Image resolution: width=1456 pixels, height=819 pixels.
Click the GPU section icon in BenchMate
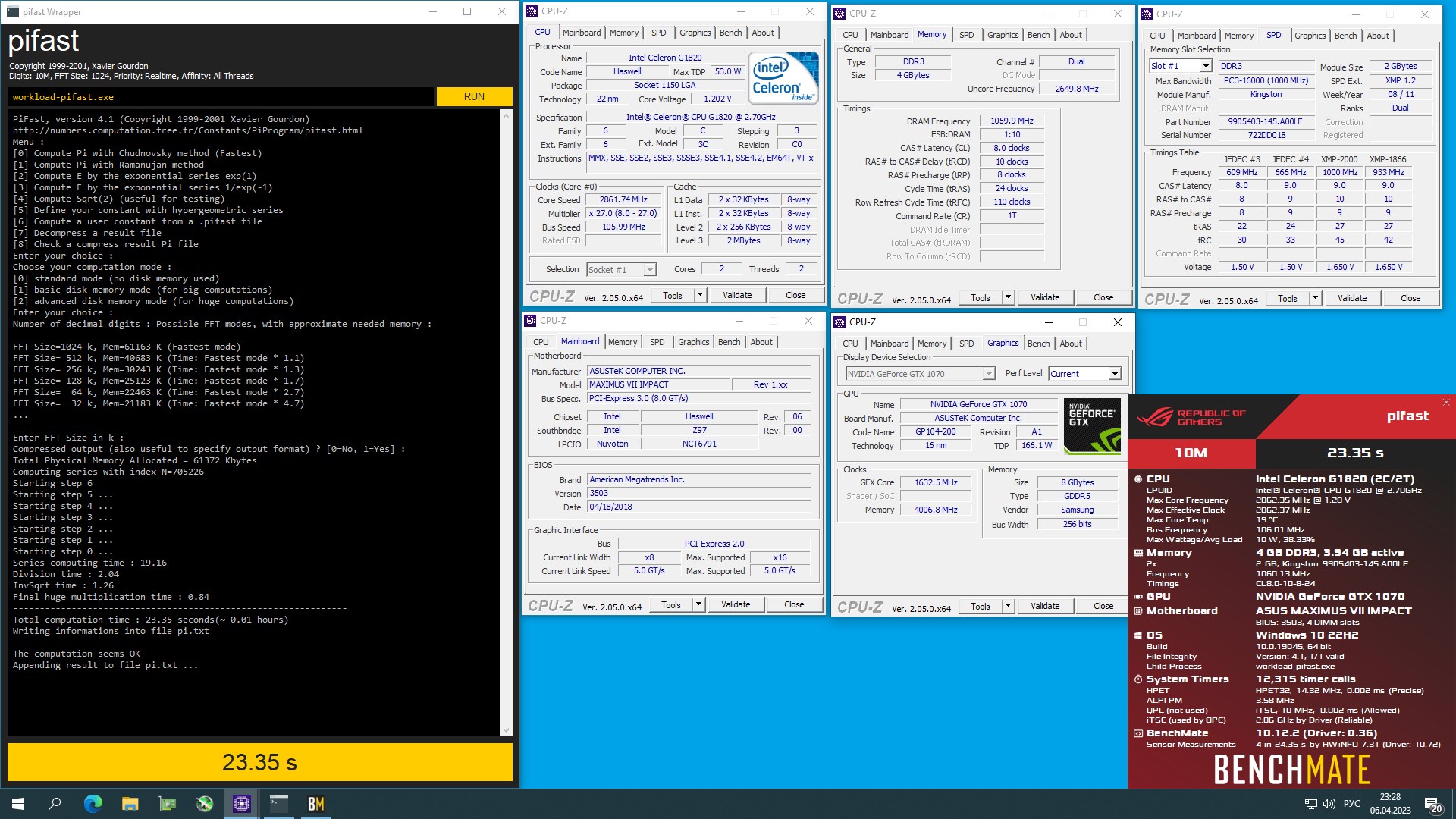pos(1138,597)
